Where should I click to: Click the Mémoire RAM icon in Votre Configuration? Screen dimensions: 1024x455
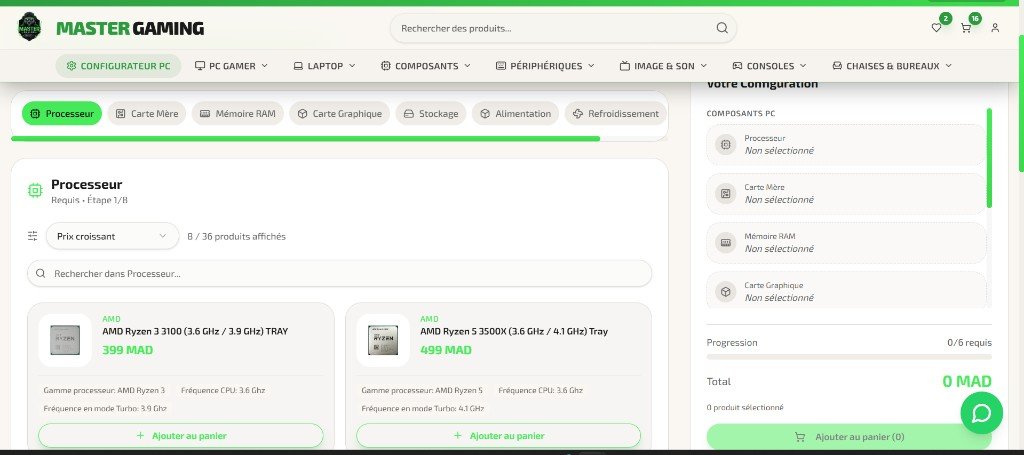click(x=726, y=242)
